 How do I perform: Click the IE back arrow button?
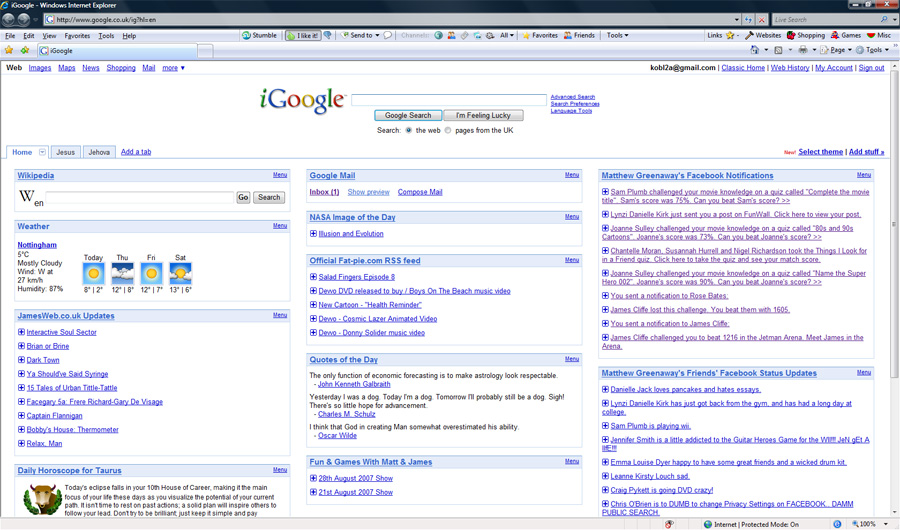click(8, 20)
